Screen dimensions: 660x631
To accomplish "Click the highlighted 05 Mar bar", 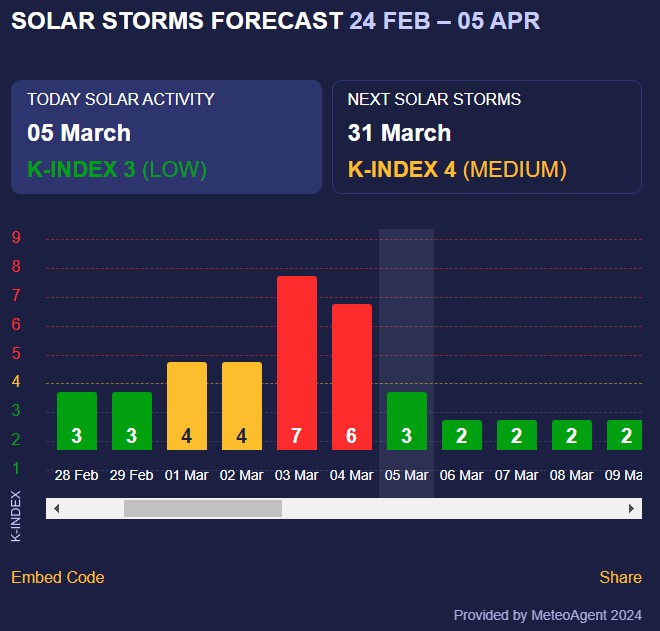I will point(407,420).
